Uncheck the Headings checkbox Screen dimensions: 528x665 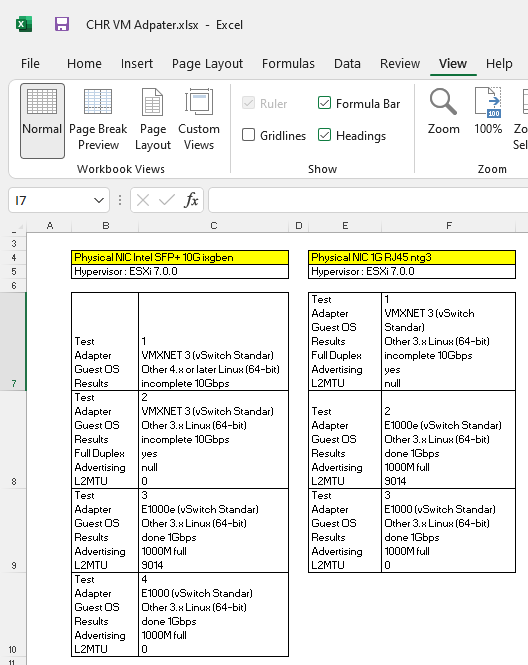point(324,135)
